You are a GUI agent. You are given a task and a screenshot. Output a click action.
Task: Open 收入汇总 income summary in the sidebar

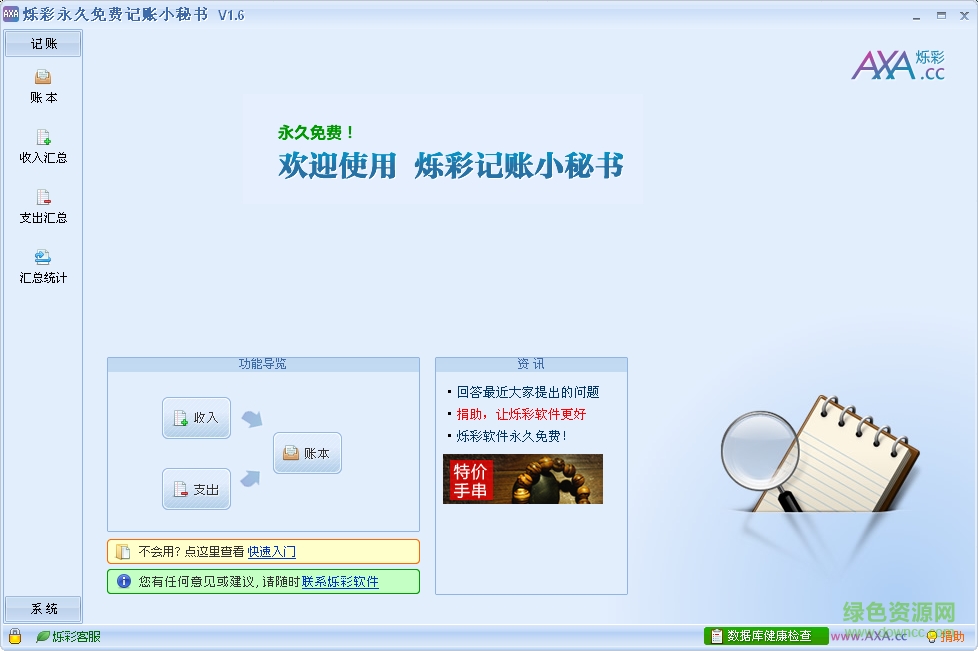(x=42, y=146)
